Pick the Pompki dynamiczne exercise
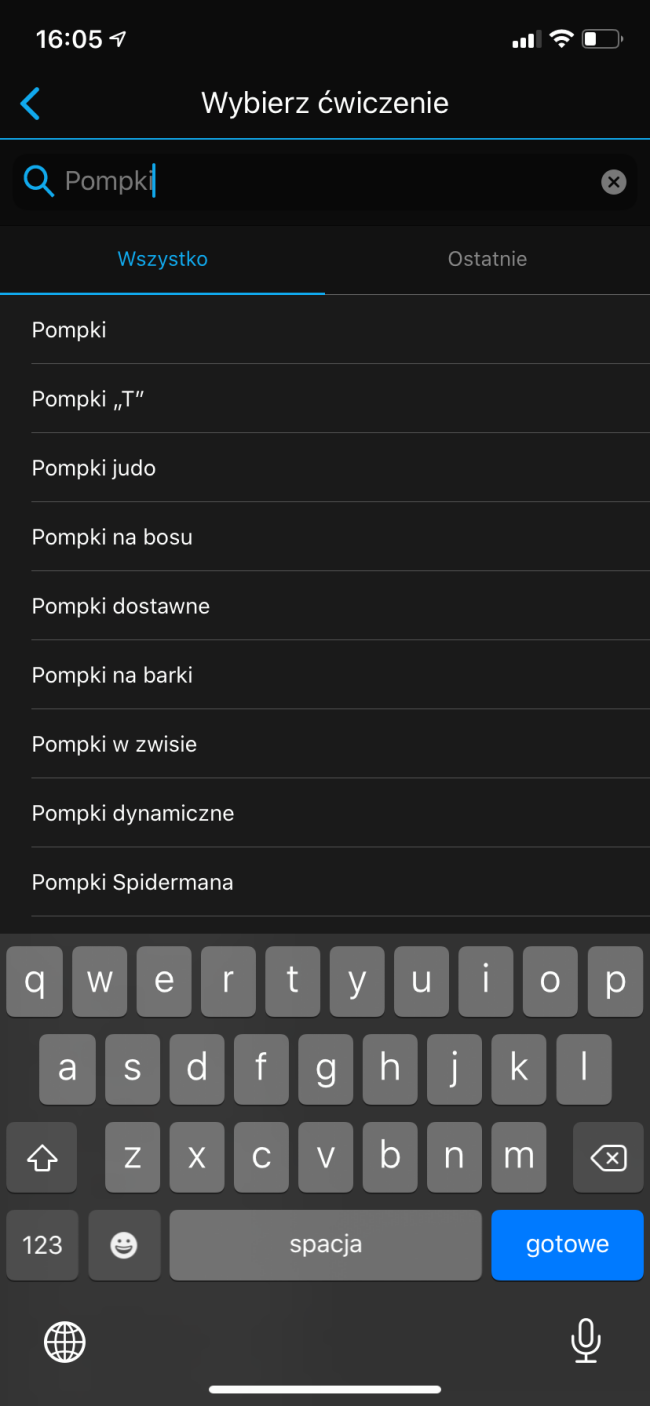 pyautogui.click(x=325, y=813)
